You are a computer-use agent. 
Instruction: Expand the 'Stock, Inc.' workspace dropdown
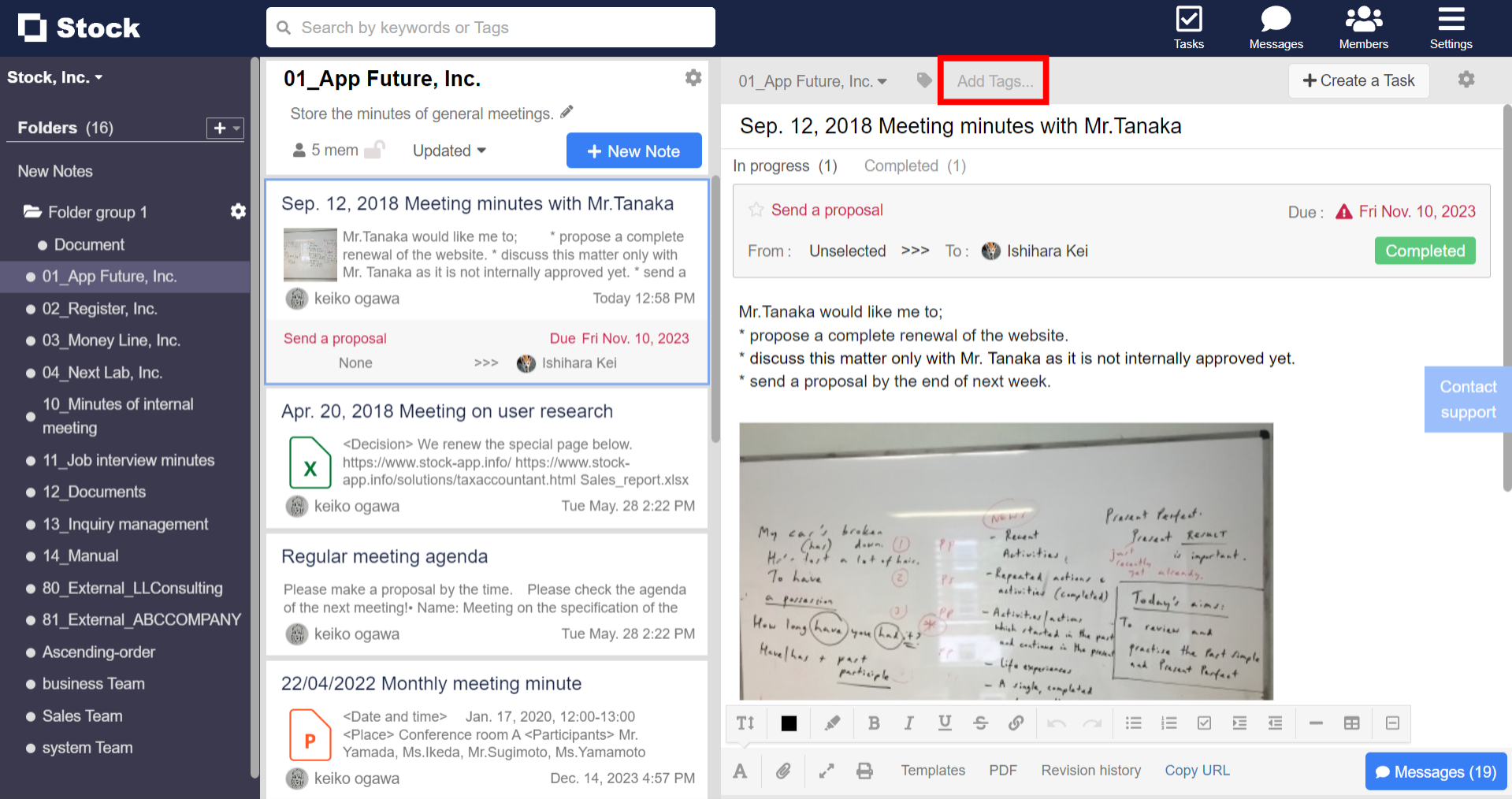pyautogui.click(x=55, y=76)
